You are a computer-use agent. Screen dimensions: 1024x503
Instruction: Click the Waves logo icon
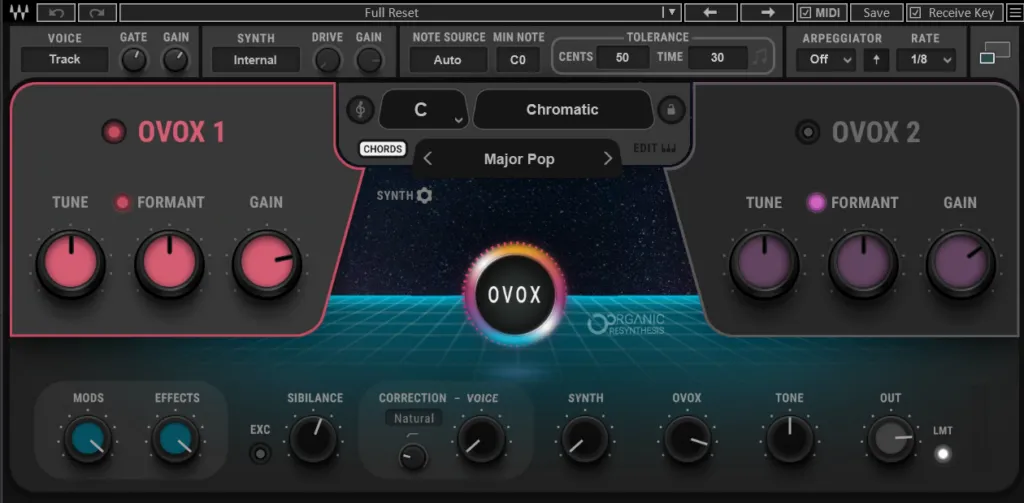18,12
